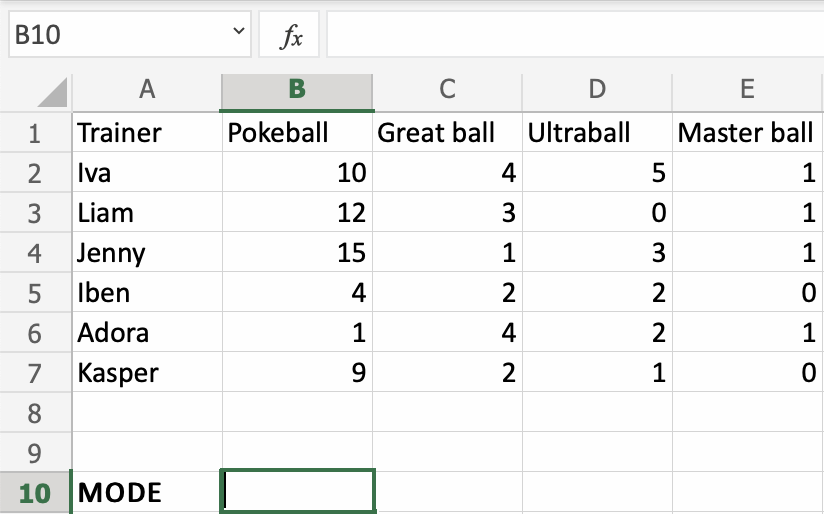This screenshot has width=824, height=514.
Task: Click the Master ball header cell
Action: point(747,132)
